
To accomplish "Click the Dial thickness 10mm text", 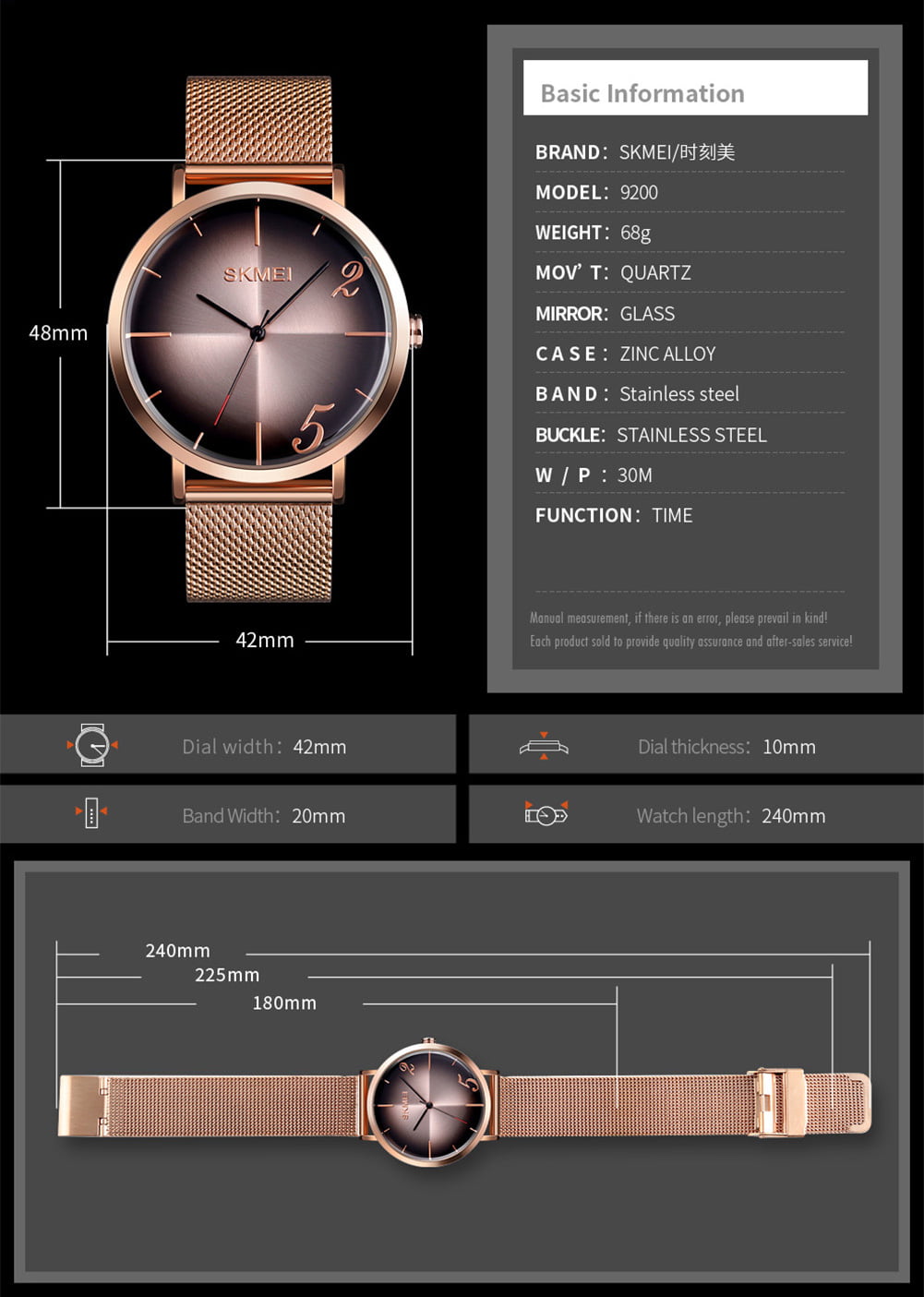I will pos(726,747).
